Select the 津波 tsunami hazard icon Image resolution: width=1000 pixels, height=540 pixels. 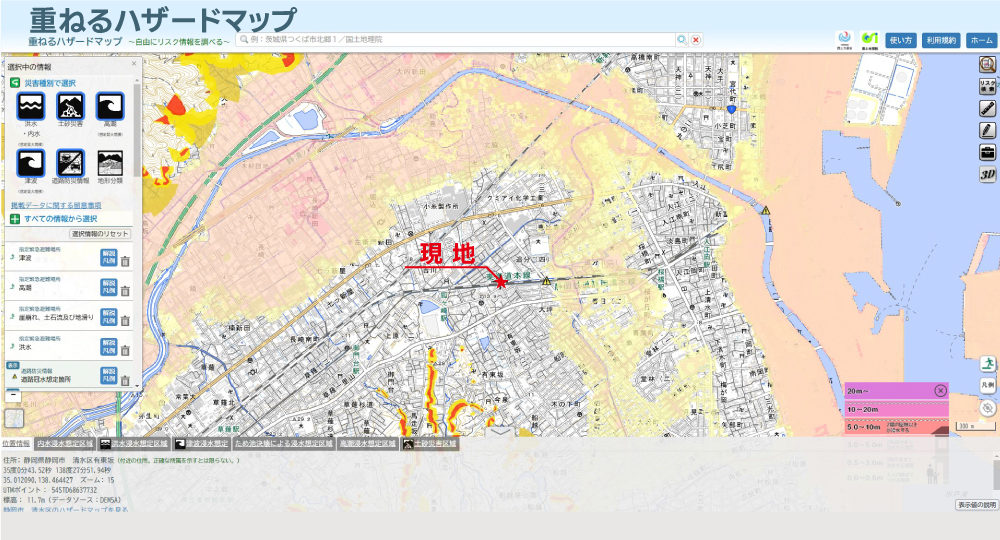tap(31, 163)
